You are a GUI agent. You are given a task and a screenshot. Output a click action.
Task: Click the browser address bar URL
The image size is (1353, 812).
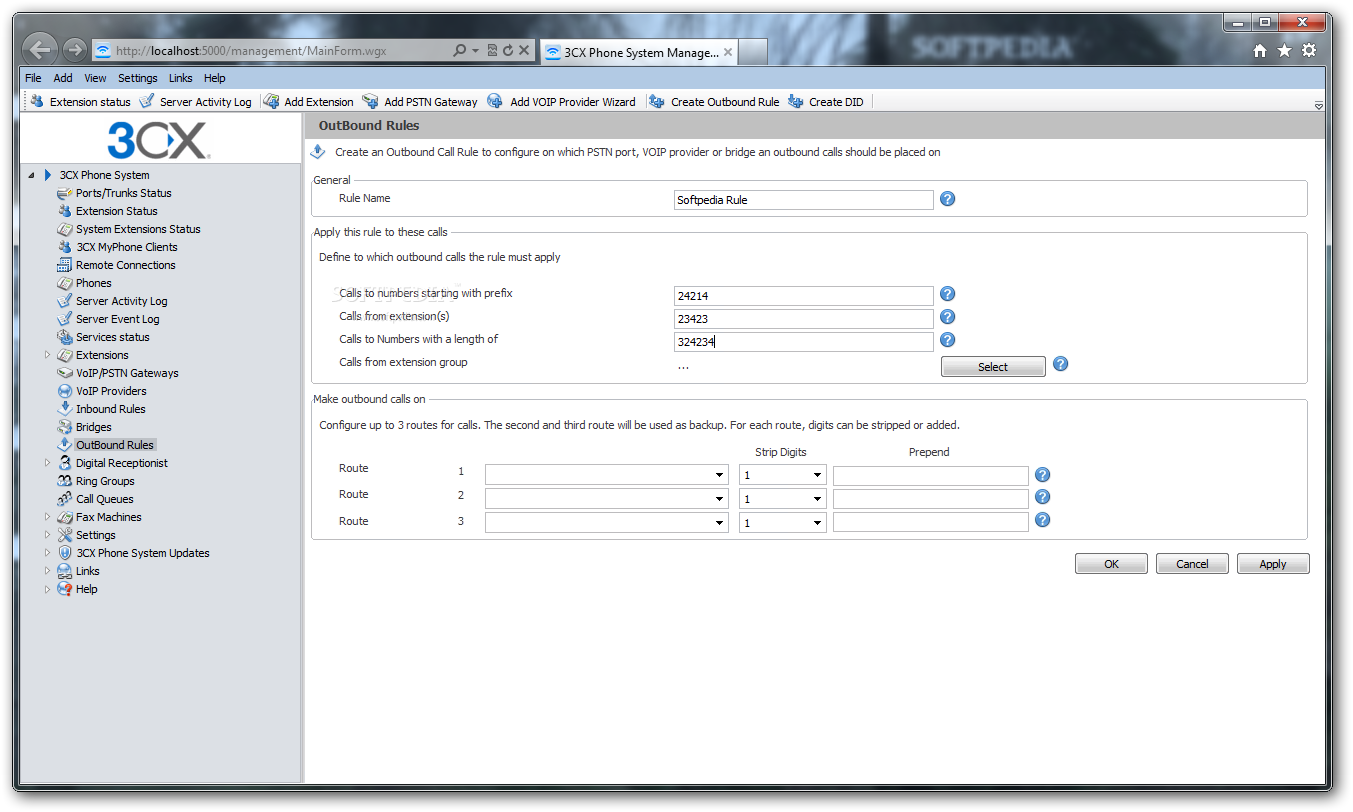click(x=251, y=51)
